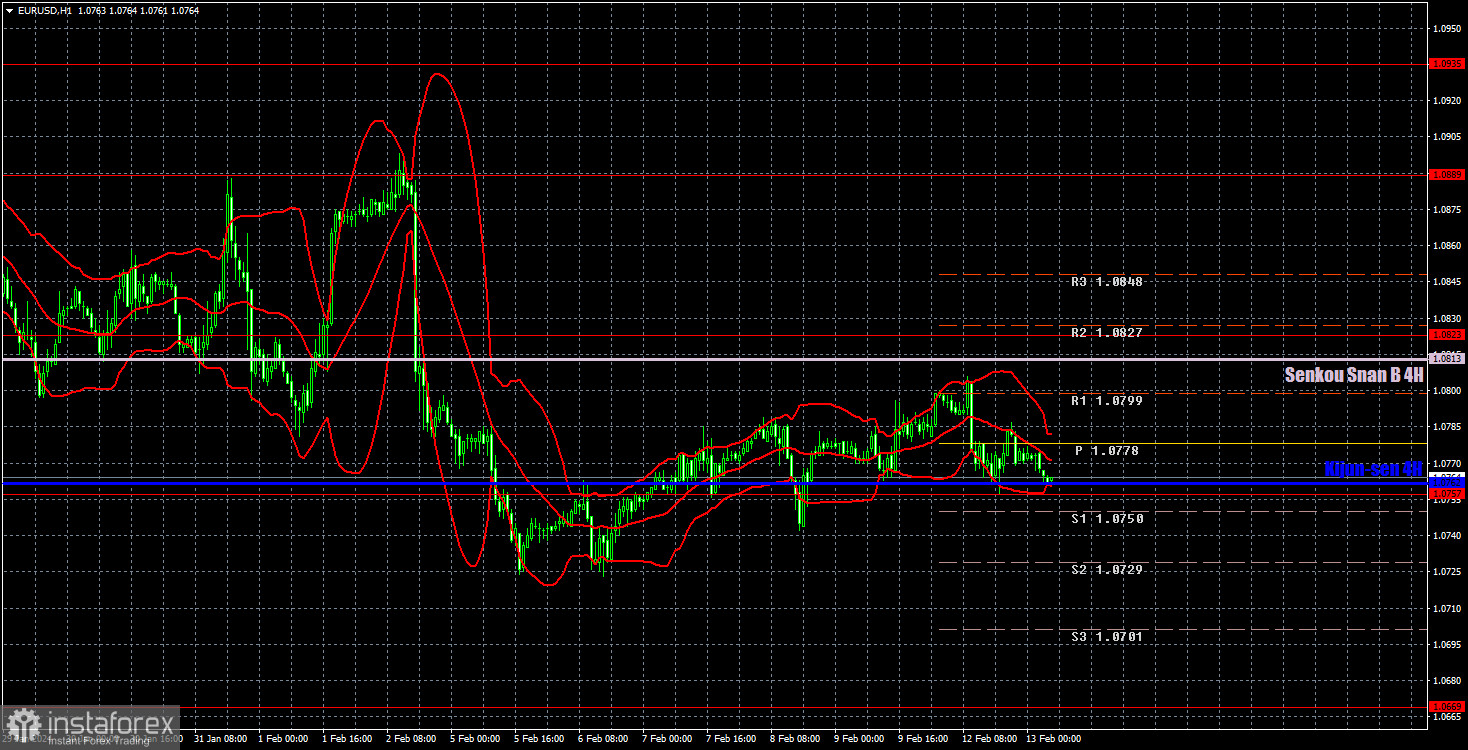
Task: Click the red 1.0823 price tag
Action: point(1447,334)
